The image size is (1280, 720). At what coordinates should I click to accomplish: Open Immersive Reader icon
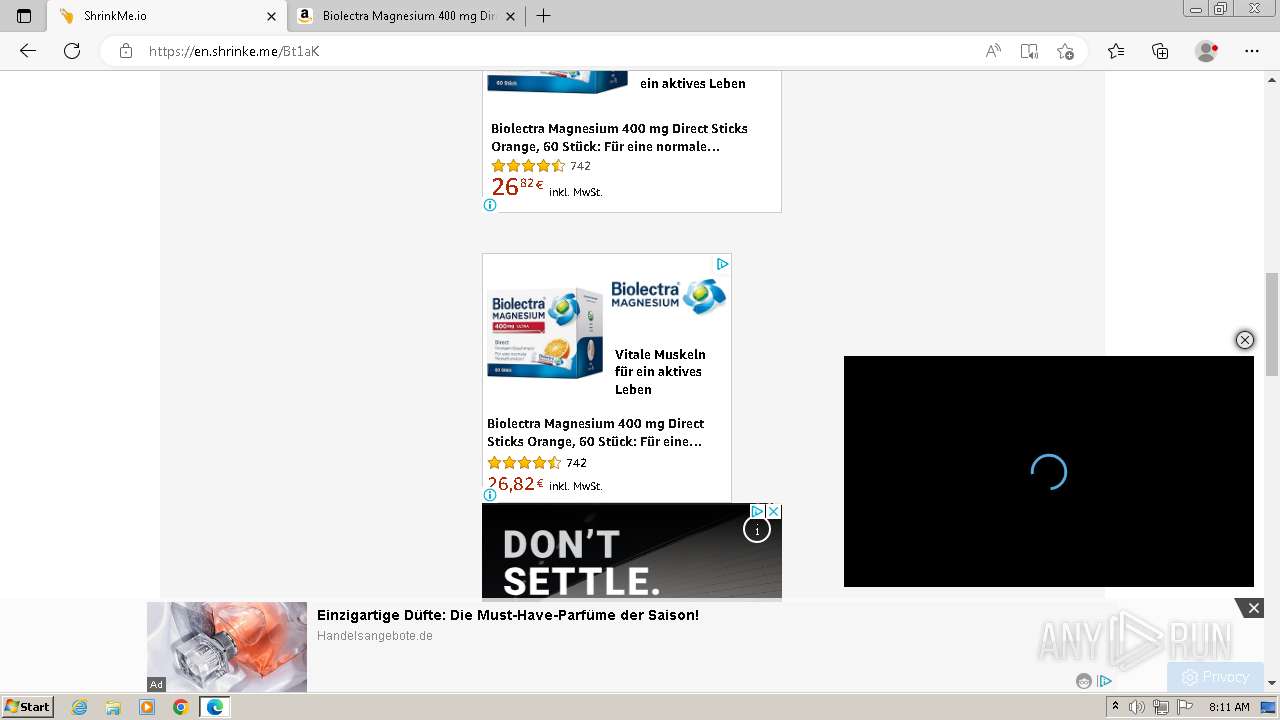pyautogui.click(x=1029, y=51)
